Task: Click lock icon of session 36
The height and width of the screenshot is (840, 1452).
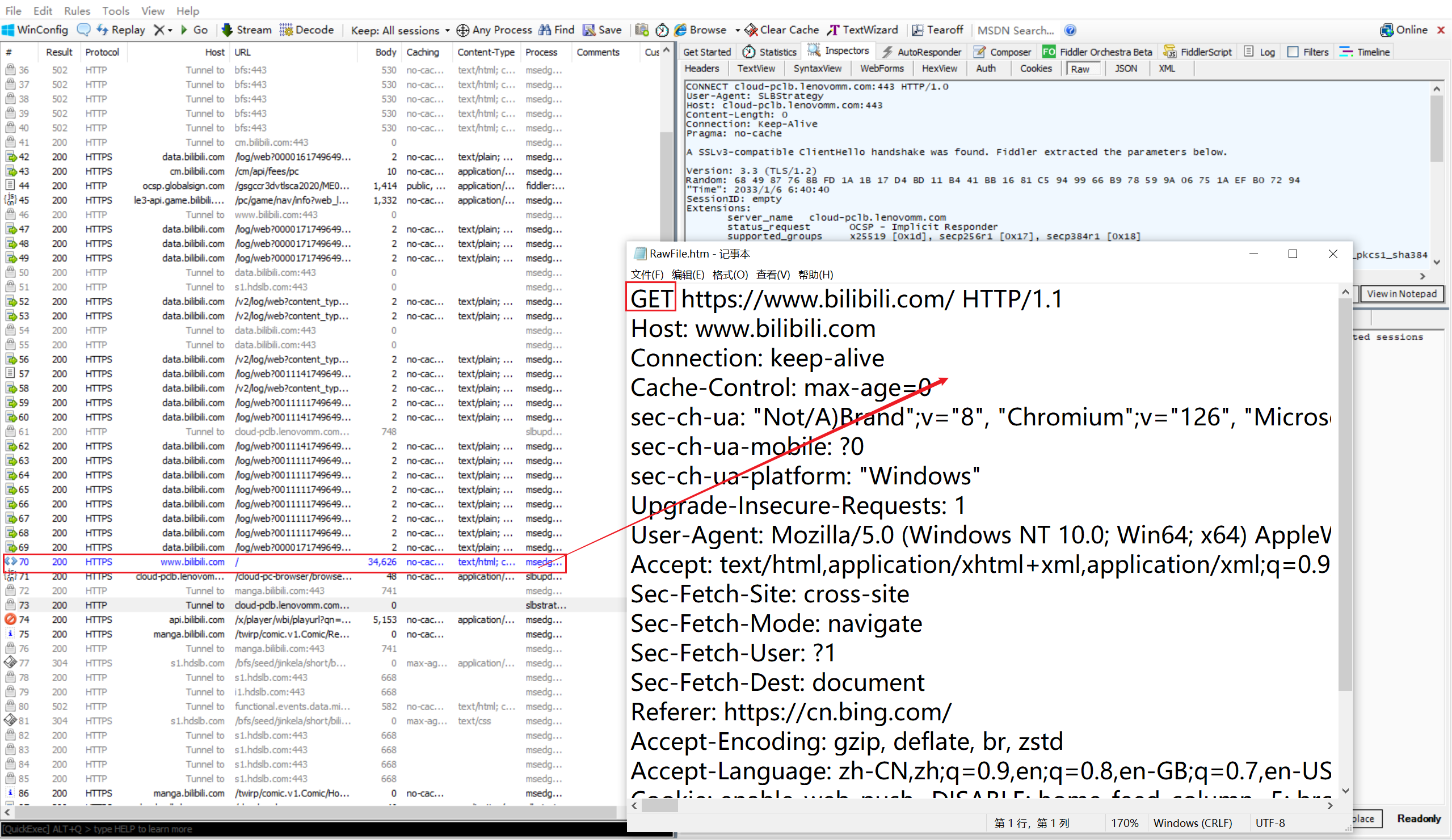Action: pyautogui.click(x=10, y=70)
